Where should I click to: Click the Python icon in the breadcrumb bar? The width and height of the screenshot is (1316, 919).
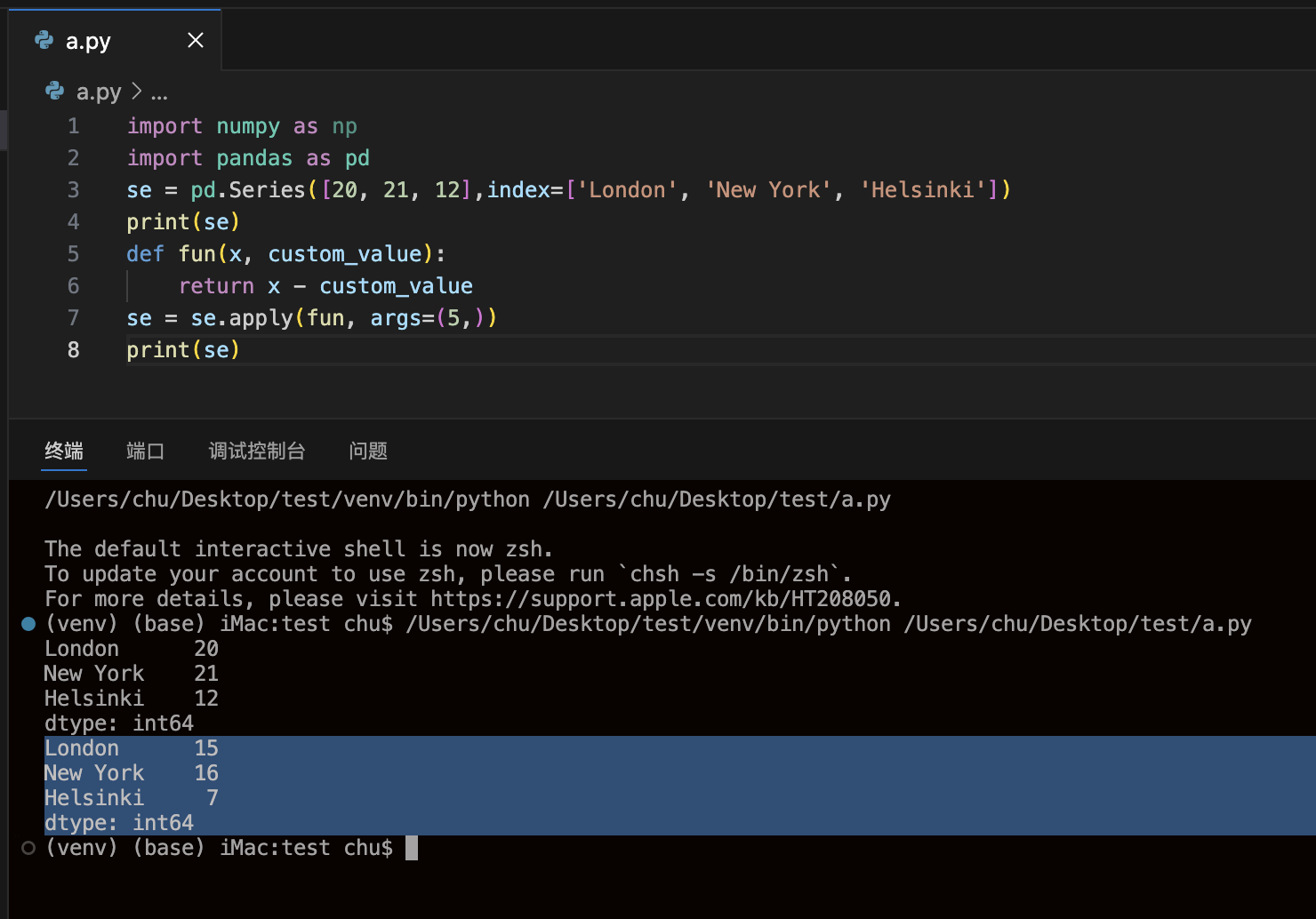coord(55,92)
